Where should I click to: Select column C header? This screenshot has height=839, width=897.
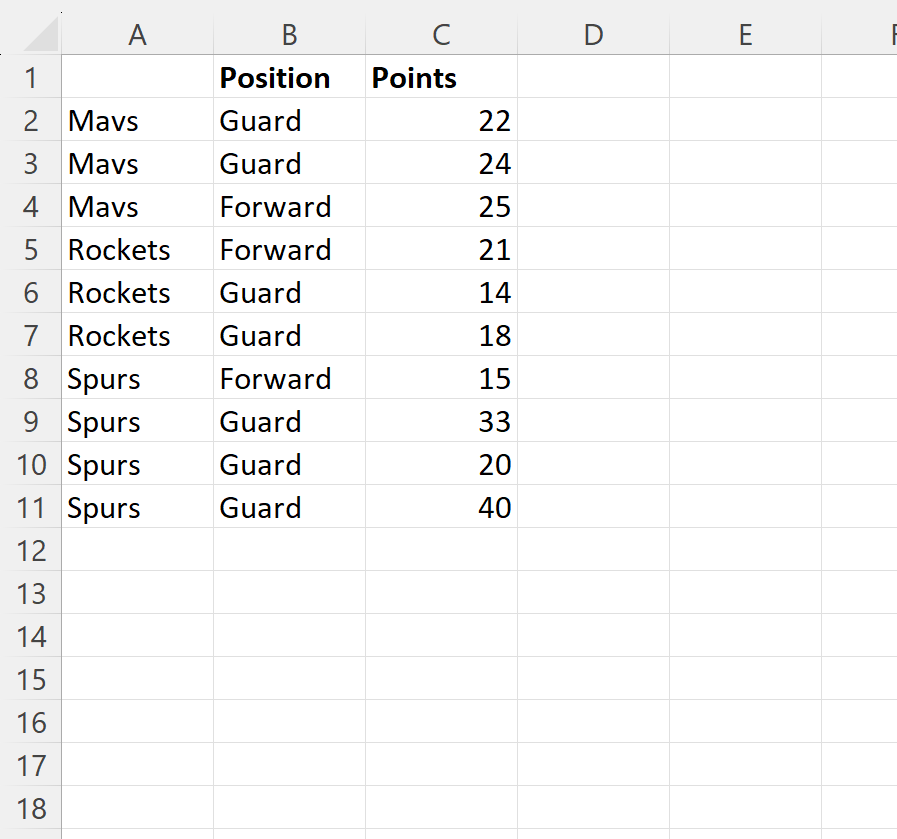[441, 34]
